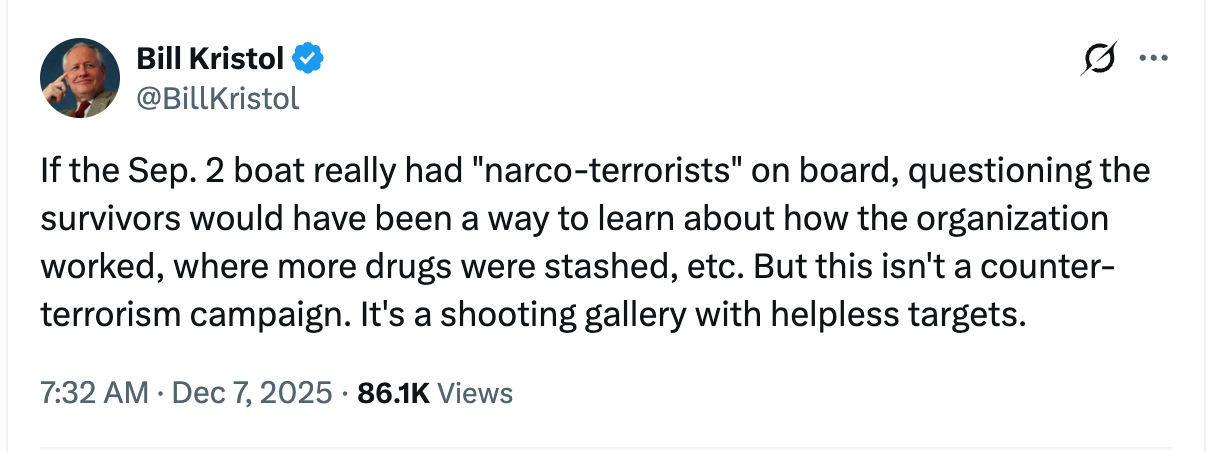Open the @BillKristol handle link
Screen dimensions: 1218x452
click(x=217, y=99)
